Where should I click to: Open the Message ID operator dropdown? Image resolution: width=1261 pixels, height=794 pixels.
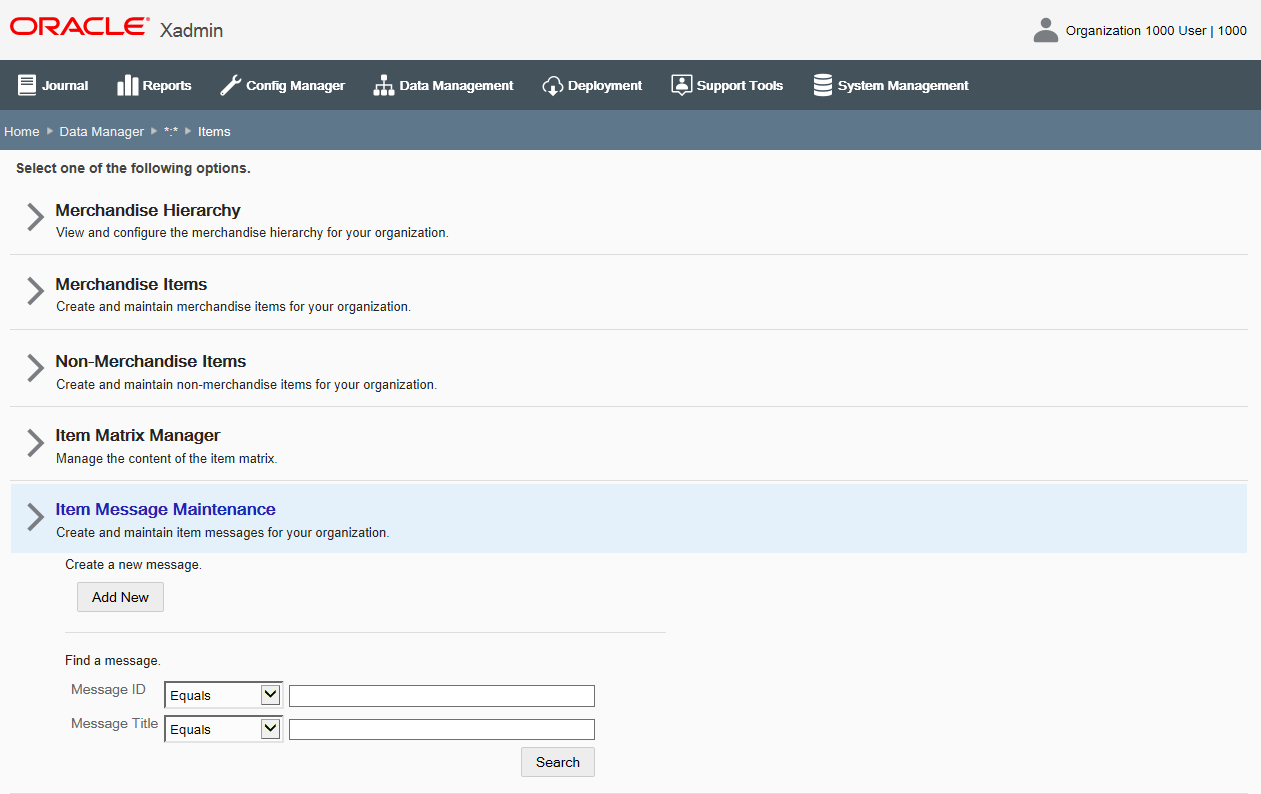(x=224, y=695)
